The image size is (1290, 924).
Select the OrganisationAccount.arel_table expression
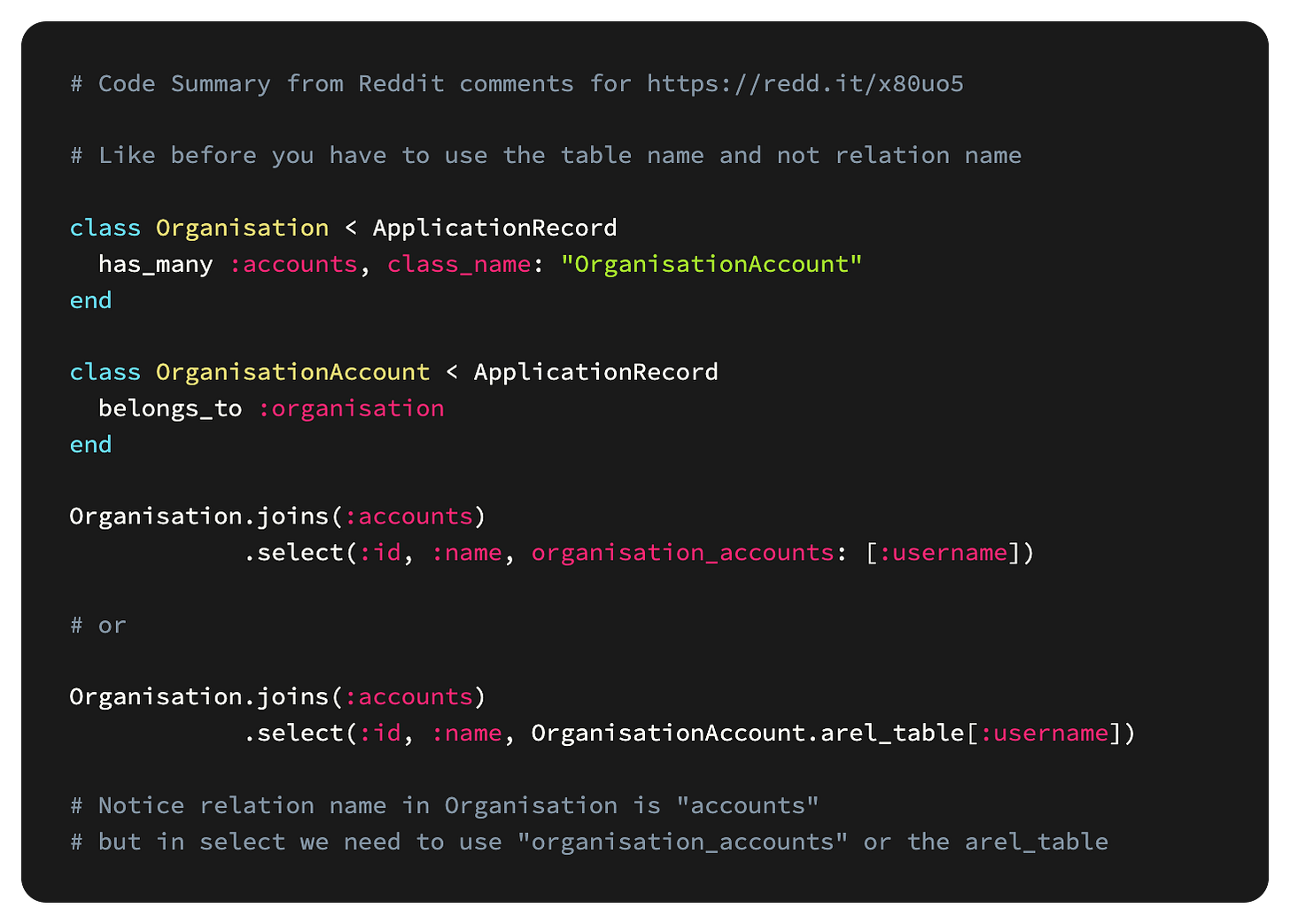tap(748, 732)
